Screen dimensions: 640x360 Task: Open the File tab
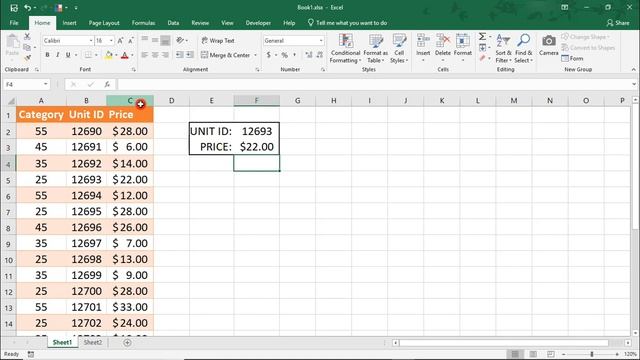(x=14, y=23)
